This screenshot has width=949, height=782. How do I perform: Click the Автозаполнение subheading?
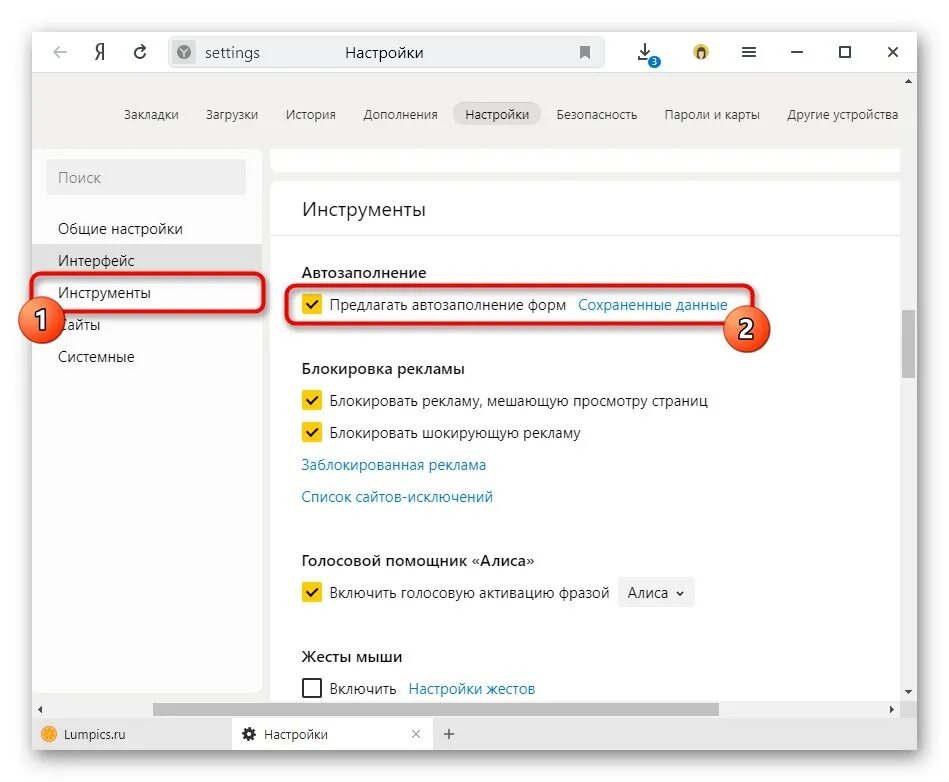pos(364,272)
